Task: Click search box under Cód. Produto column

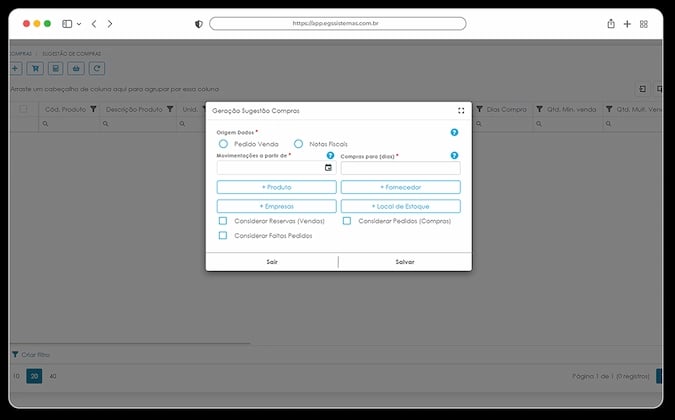Action: [x=69, y=124]
